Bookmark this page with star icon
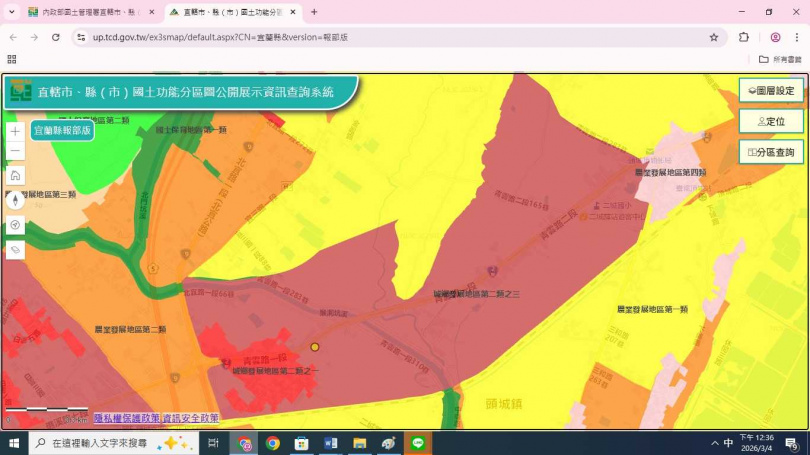 tap(714, 37)
